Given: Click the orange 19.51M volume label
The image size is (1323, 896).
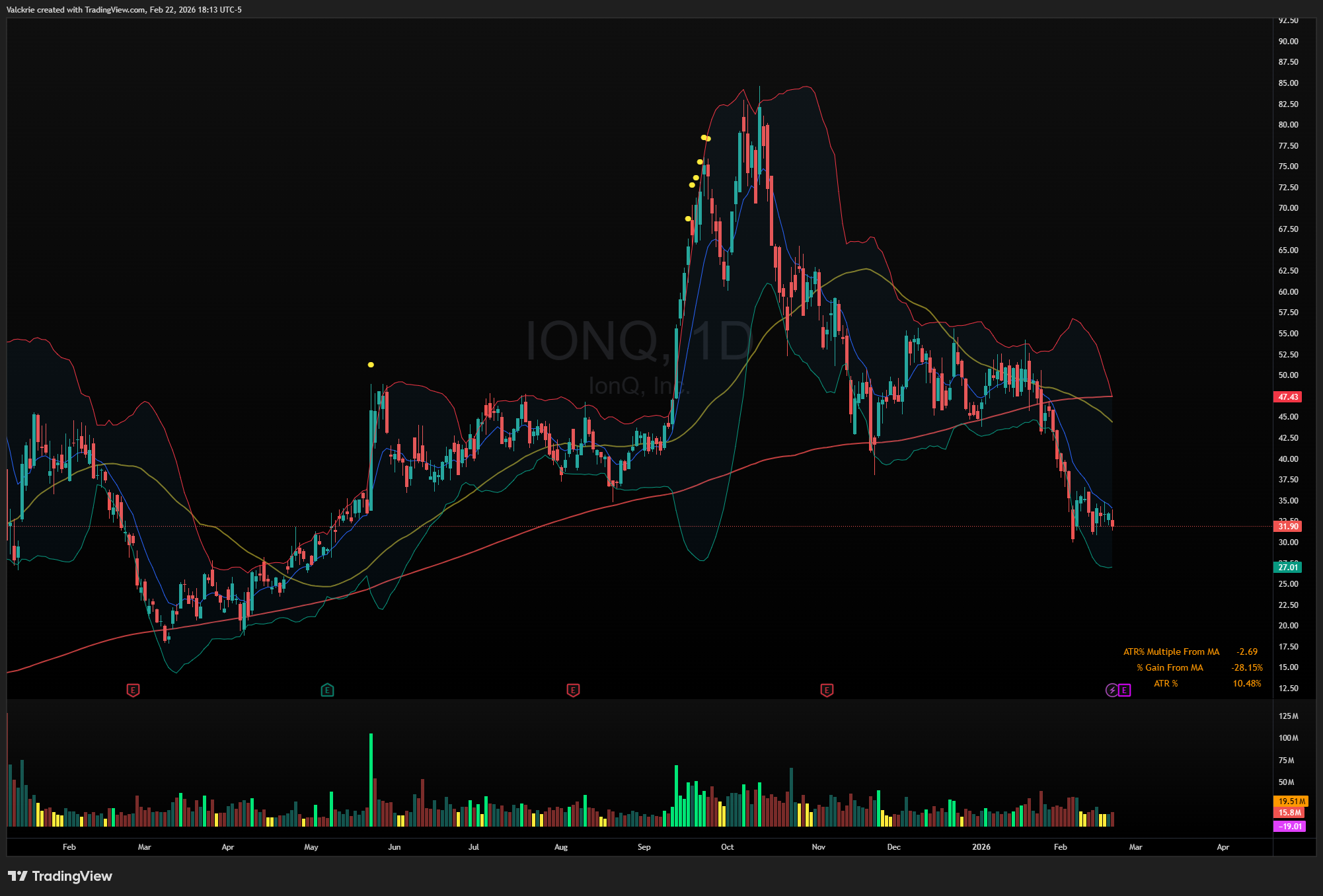Looking at the screenshot, I should (1291, 801).
